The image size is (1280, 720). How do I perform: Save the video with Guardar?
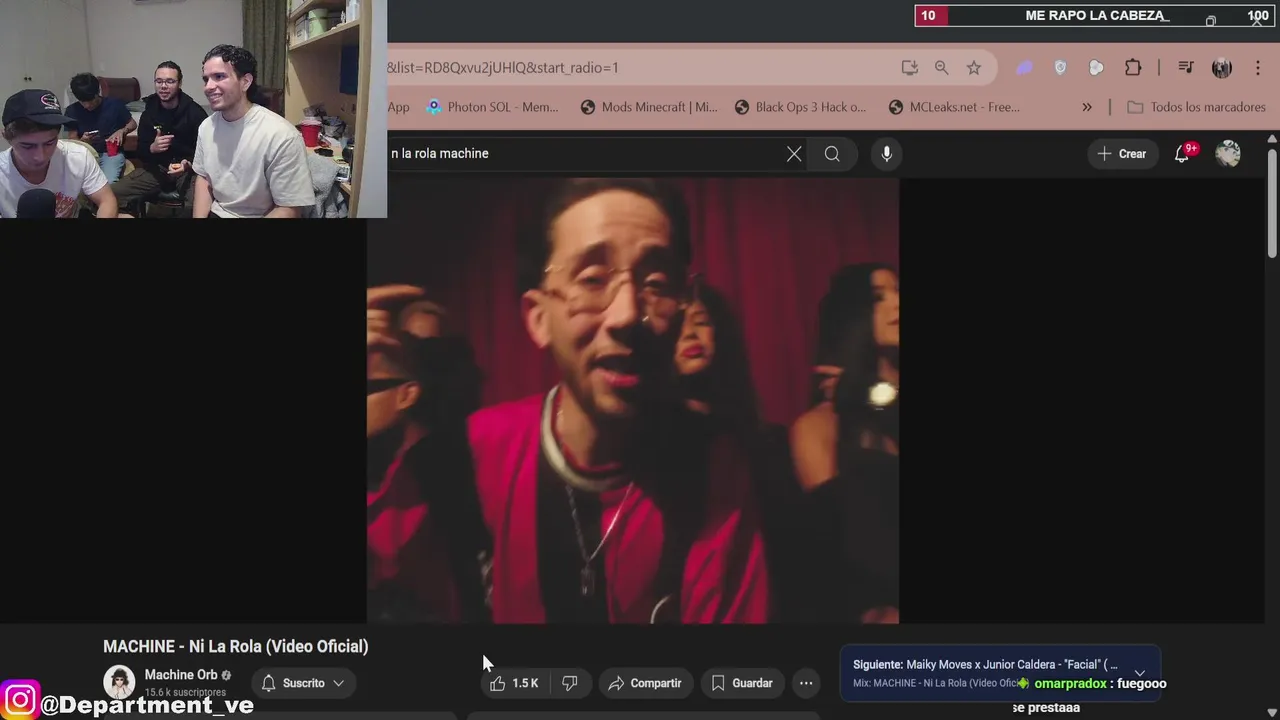[742, 683]
